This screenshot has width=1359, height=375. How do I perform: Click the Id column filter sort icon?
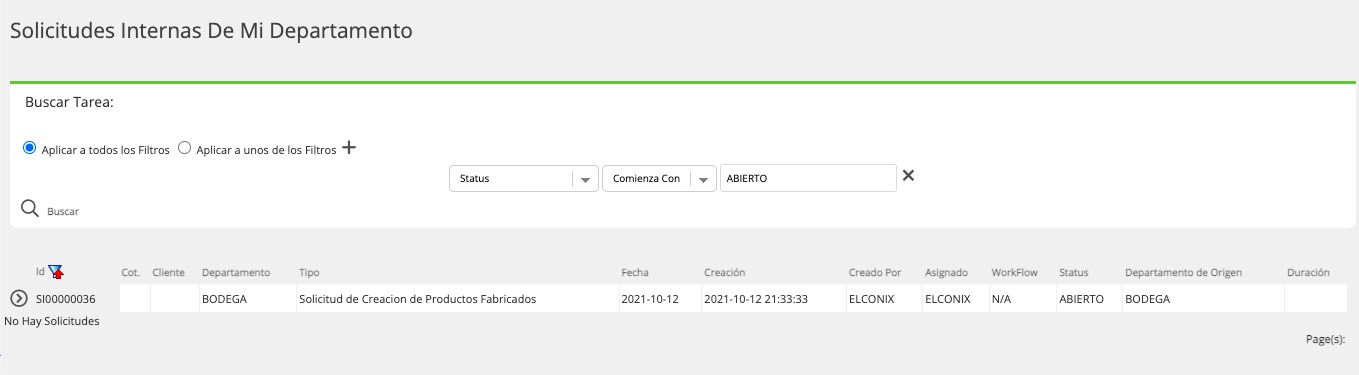[56, 272]
